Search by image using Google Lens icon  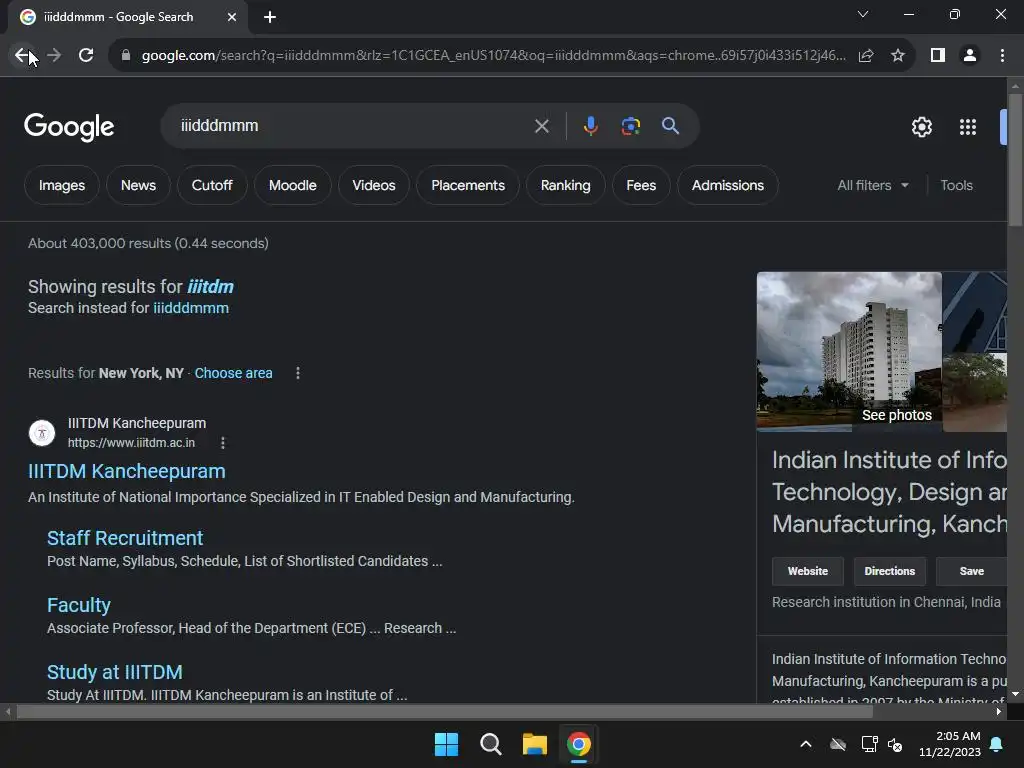click(630, 126)
